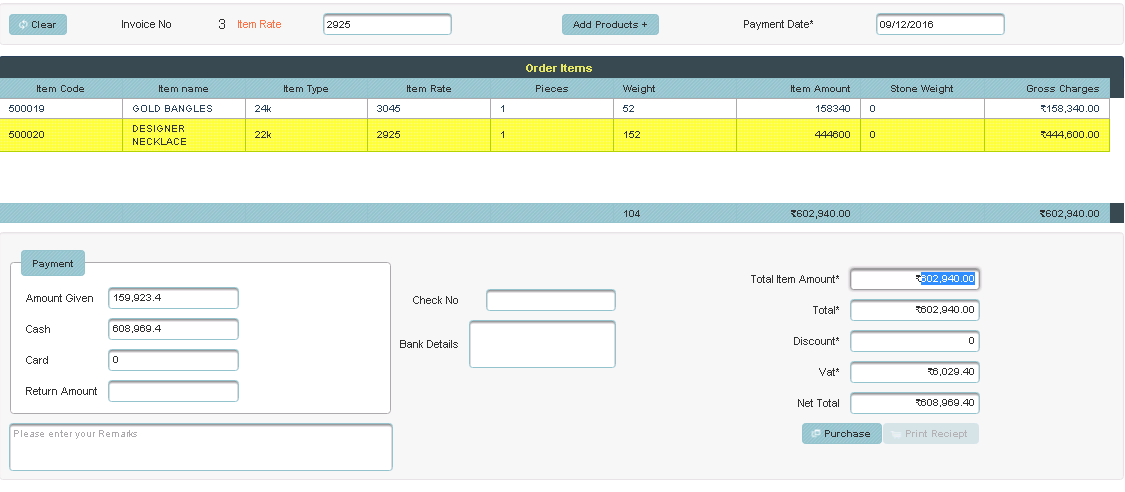Viewport: 1125px width, 492px height.
Task: Click the Purchase button
Action: pos(841,434)
